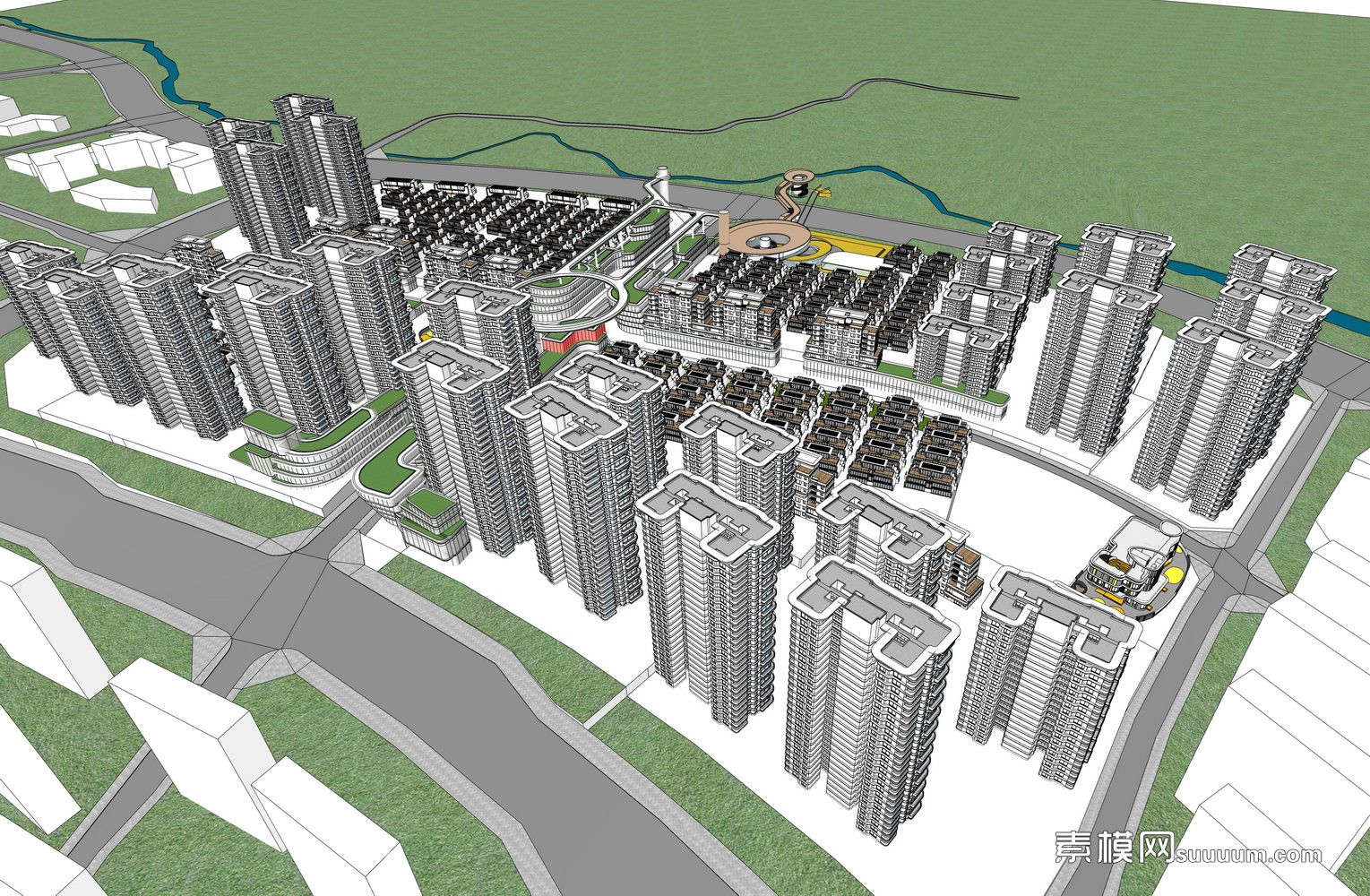Click the suuuum.com watermark link
Image resolution: width=1370 pixels, height=896 pixels.
tap(1247, 854)
